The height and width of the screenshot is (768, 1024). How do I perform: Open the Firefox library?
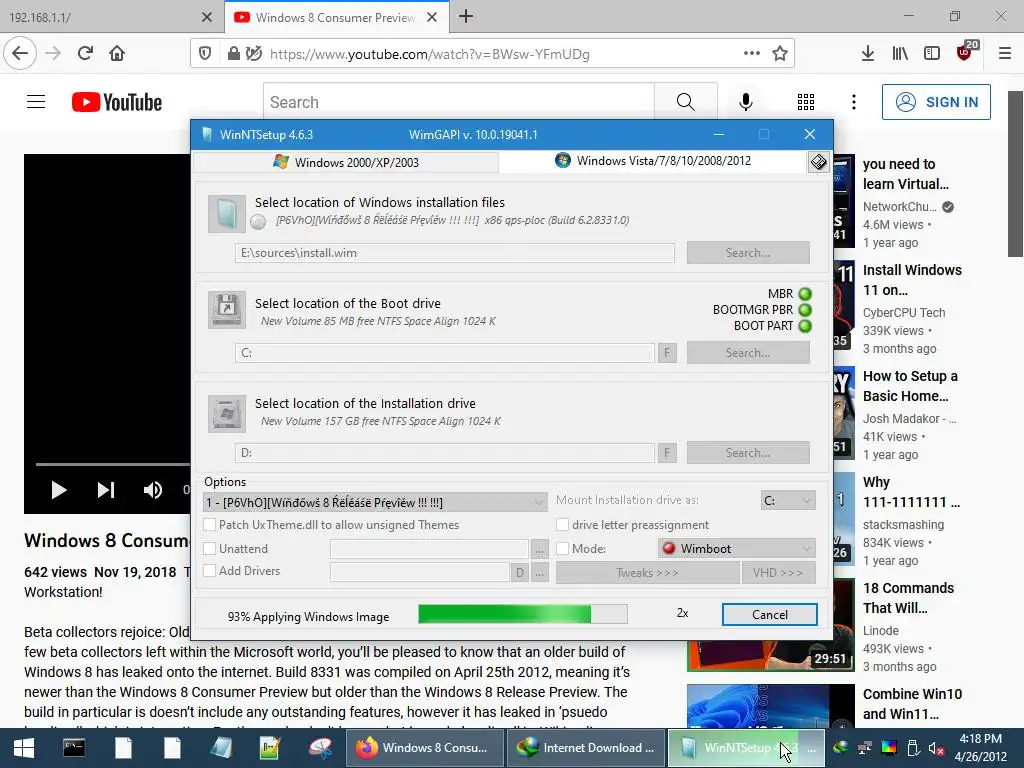900,54
